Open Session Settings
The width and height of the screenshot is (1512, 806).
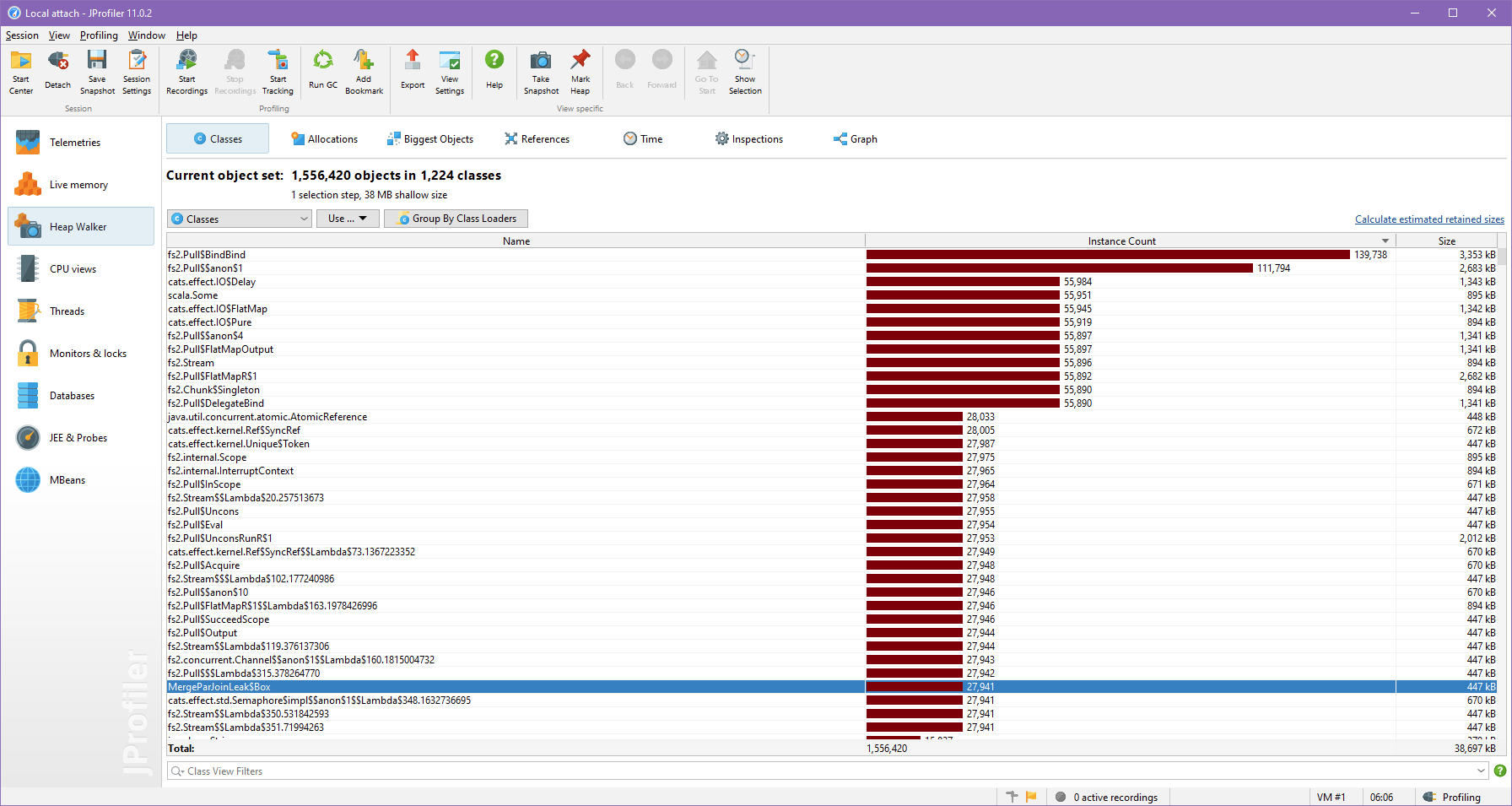tap(136, 72)
